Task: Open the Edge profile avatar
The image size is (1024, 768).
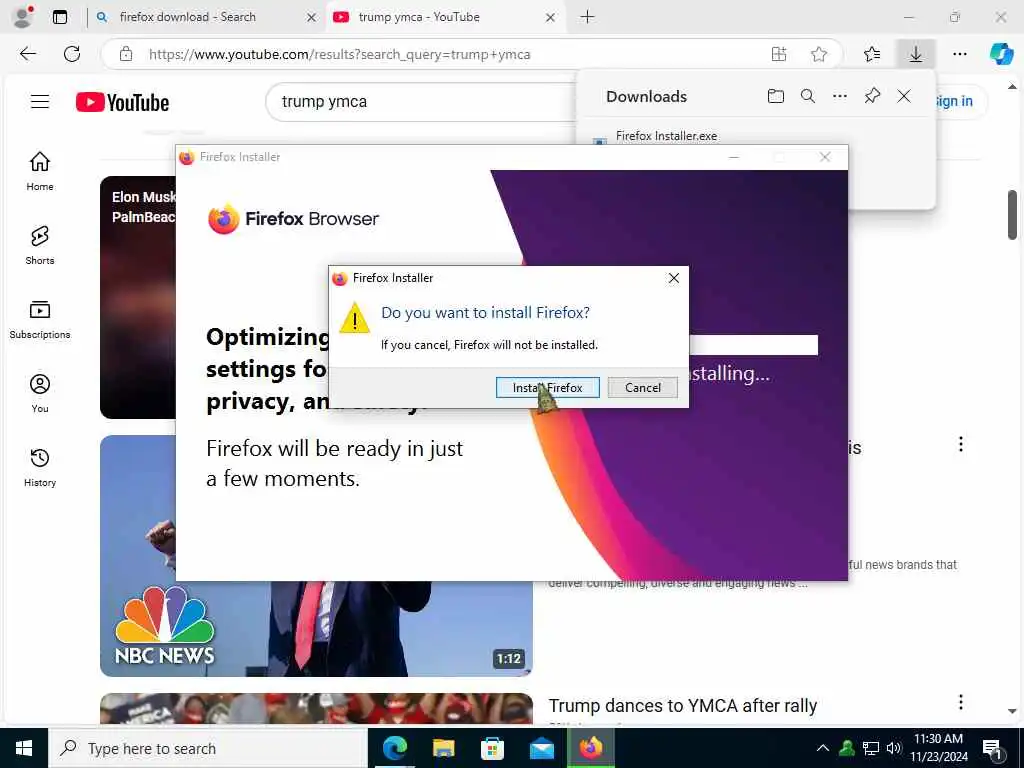Action: coord(23,17)
